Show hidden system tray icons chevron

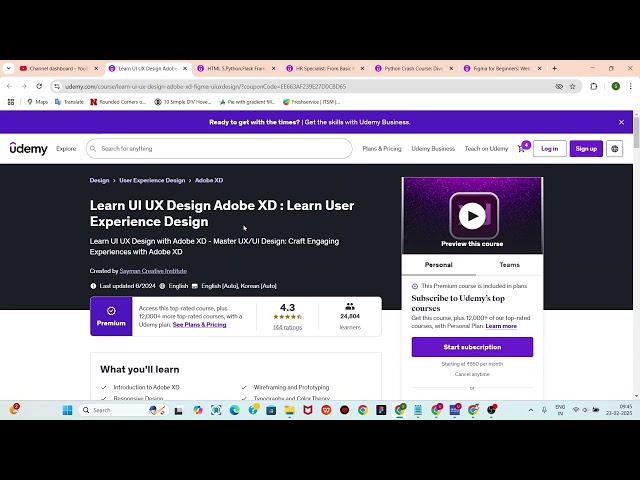click(x=531, y=410)
